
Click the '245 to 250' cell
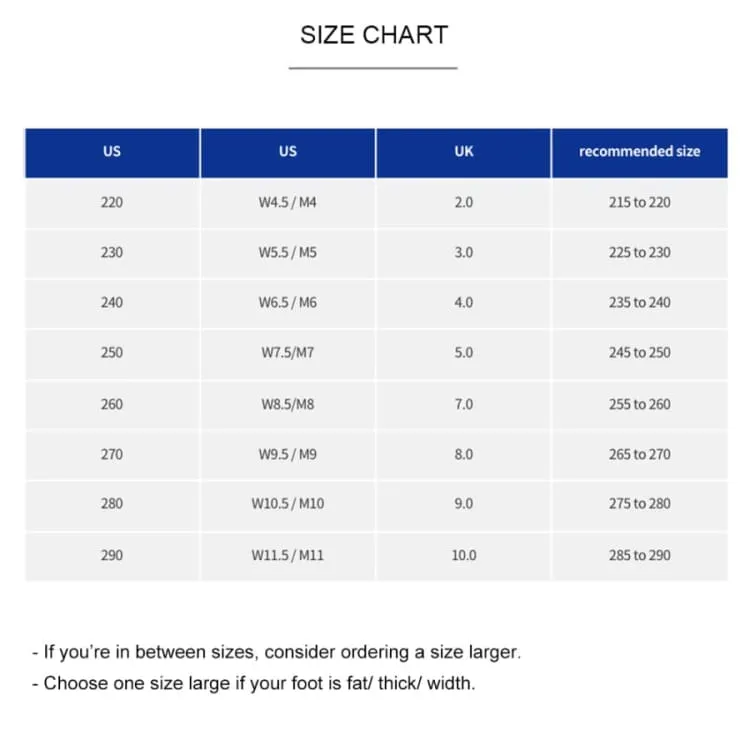[x=640, y=353]
